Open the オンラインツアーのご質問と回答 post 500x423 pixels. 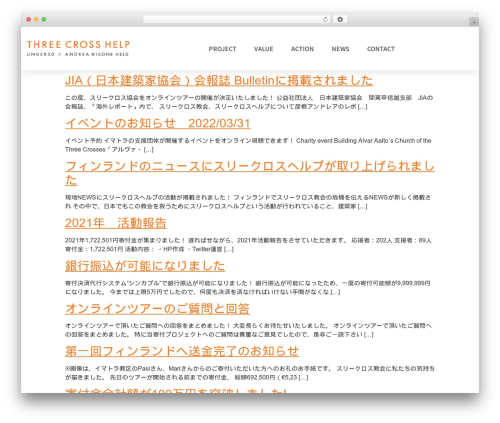click(157, 308)
